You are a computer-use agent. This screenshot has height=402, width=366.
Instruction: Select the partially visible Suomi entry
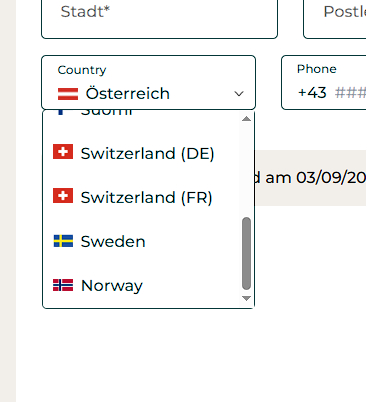(x=141, y=113)
